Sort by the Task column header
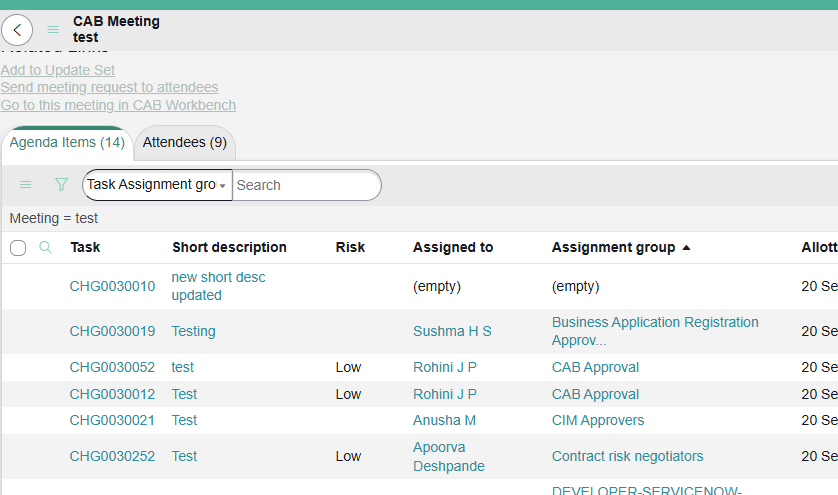The height and width of the screenshot is (495, 838). click(x=86, y=248)
